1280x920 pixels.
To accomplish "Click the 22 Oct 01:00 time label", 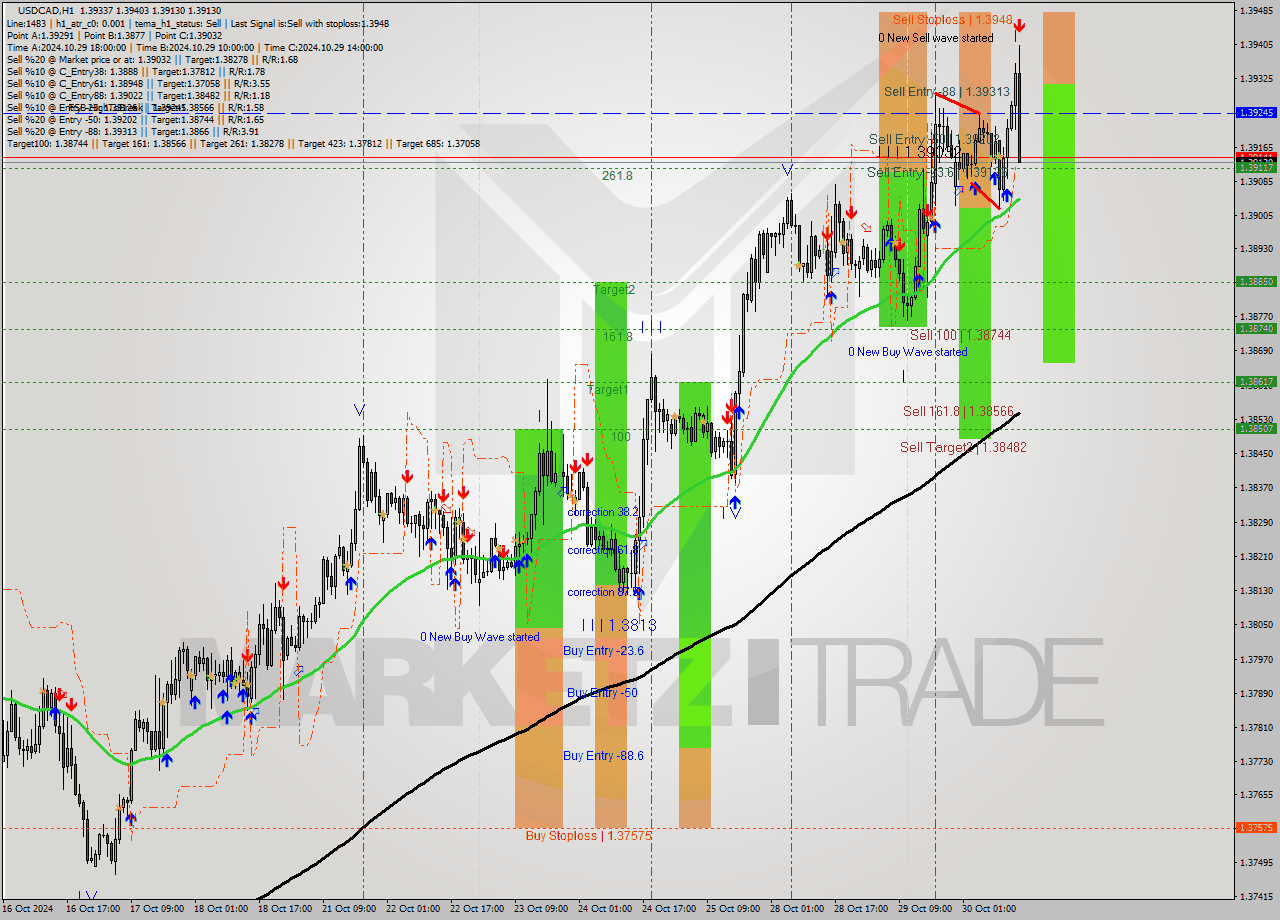I will pos(413,909).
